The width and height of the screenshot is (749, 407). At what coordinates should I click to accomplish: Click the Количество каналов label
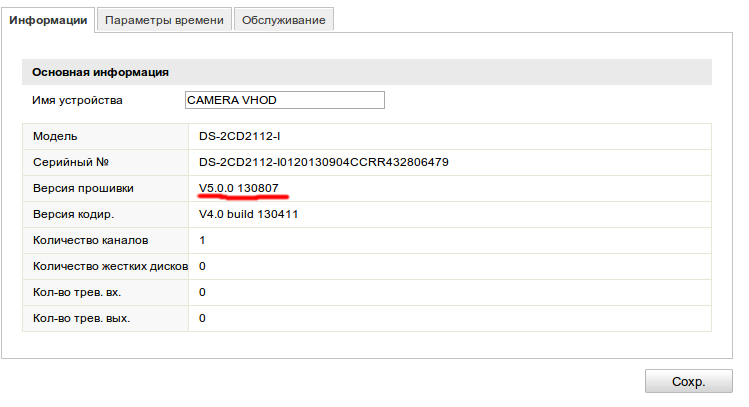(x=91, y=240)
